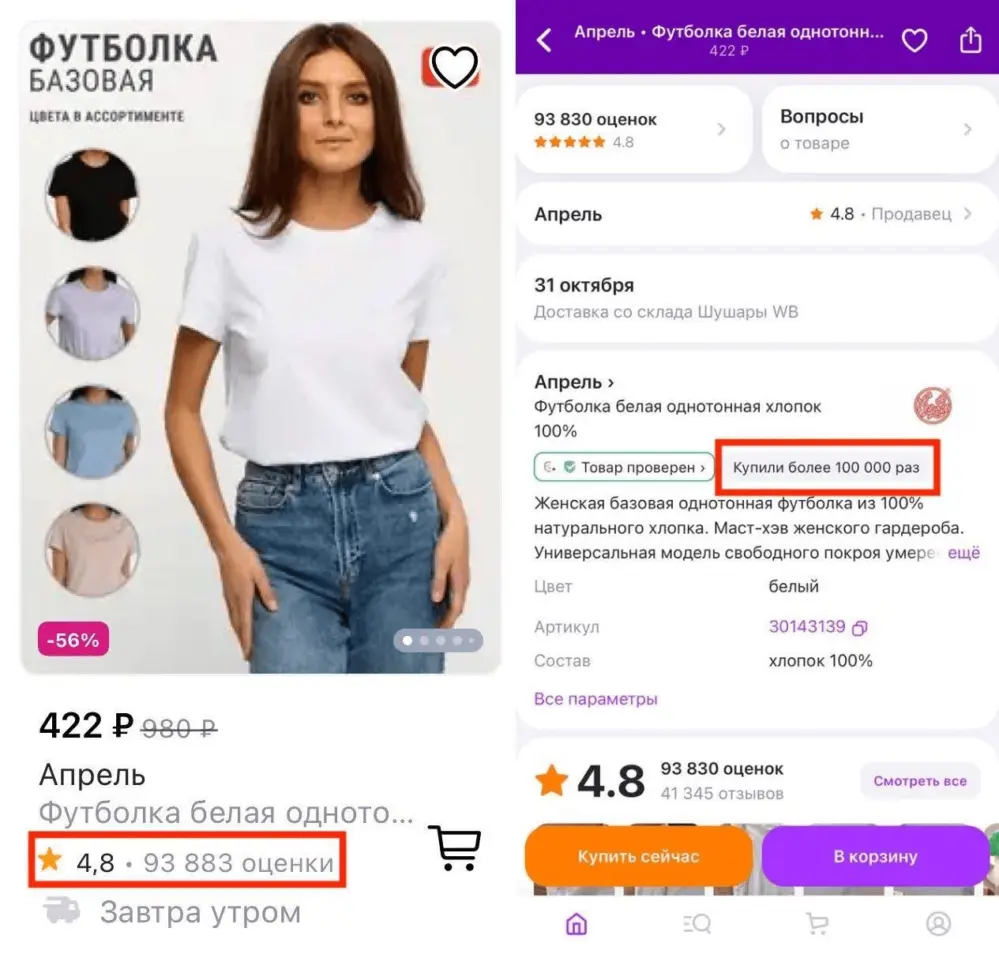Click the shopping cart icon below price

pos(454,848)
